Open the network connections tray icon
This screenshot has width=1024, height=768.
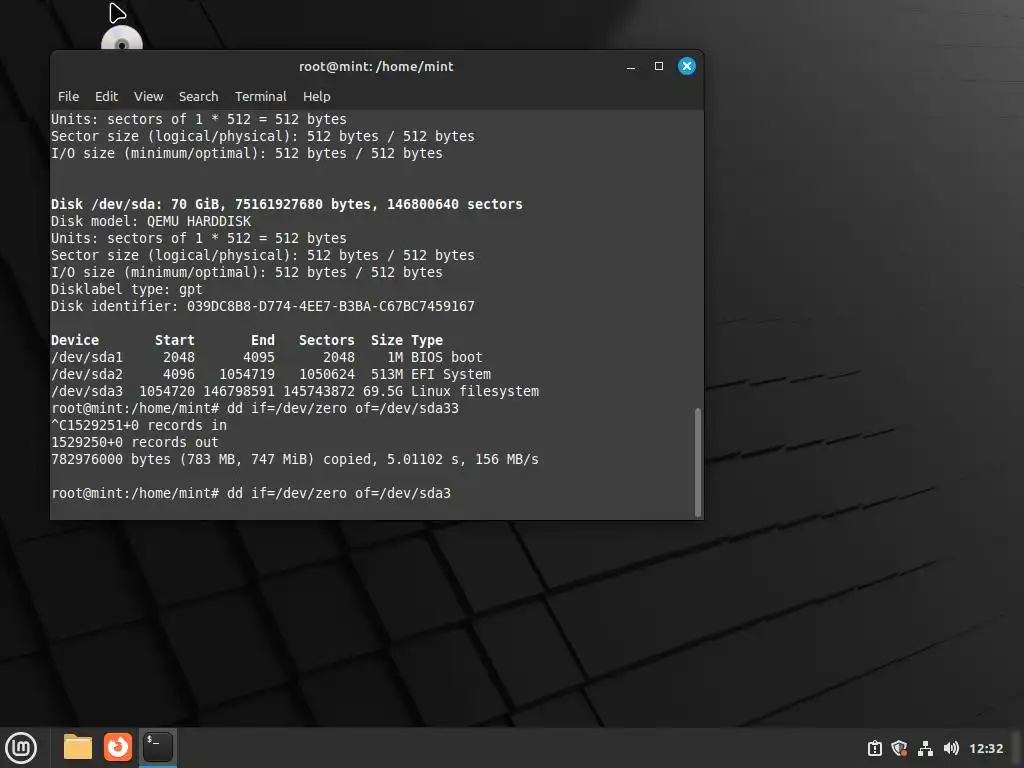click(925, 748)
